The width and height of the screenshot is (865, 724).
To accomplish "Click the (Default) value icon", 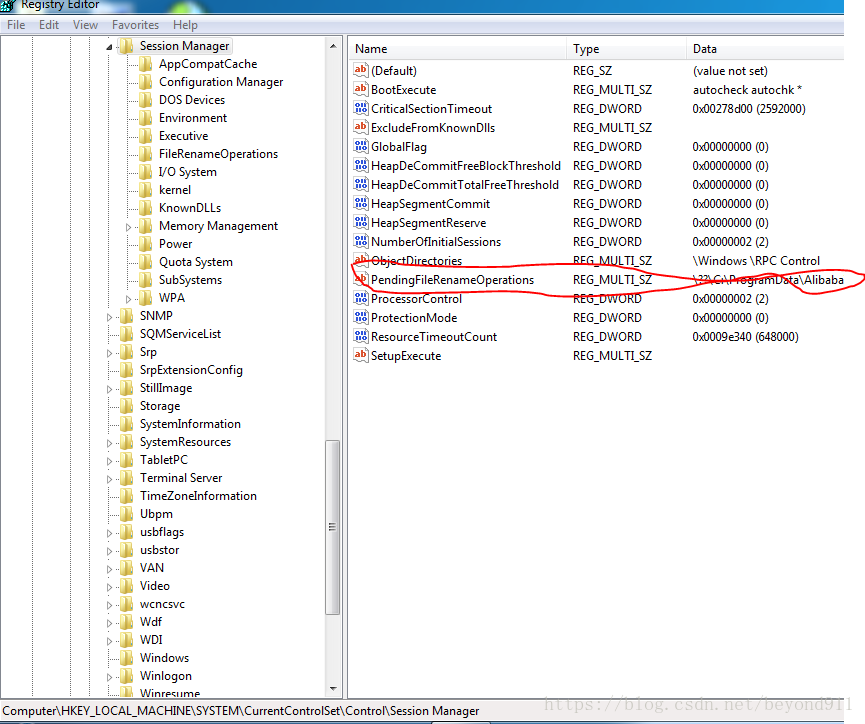I will point(361,70).
